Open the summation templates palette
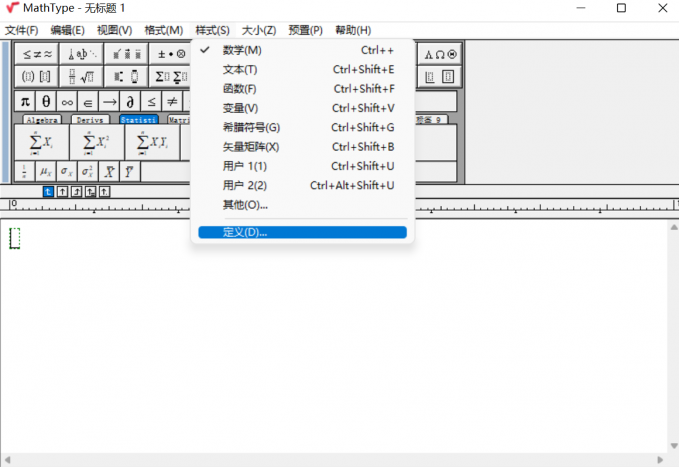This screenshot has width=679, height=467. (x=170, y=77)
